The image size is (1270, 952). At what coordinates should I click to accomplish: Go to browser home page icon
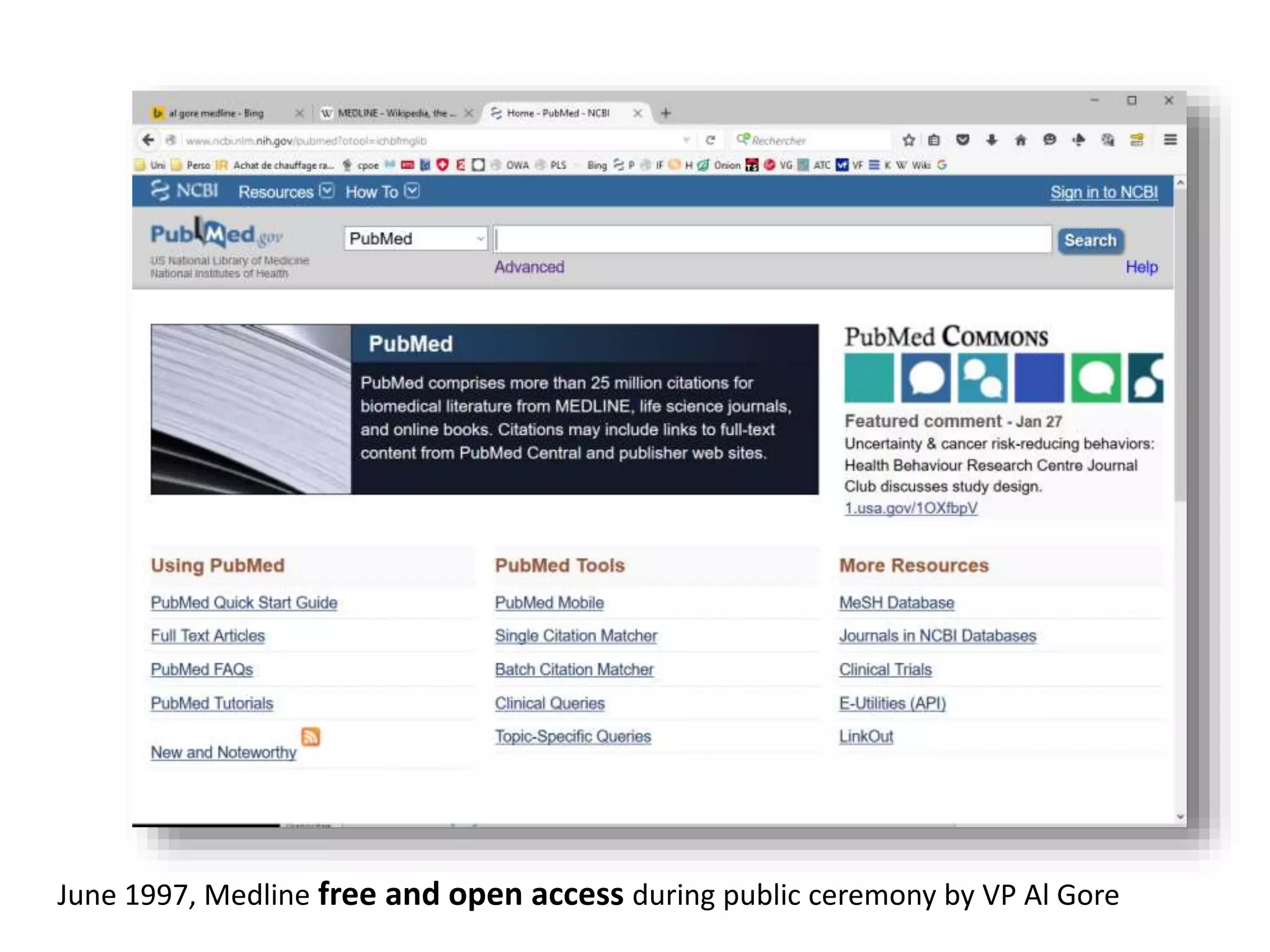point(1021,140)
